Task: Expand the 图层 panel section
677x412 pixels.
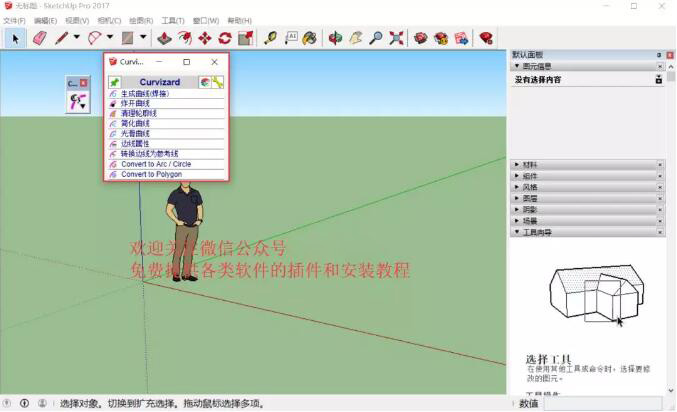Action: pyautogui.click(x=516, y=198)
